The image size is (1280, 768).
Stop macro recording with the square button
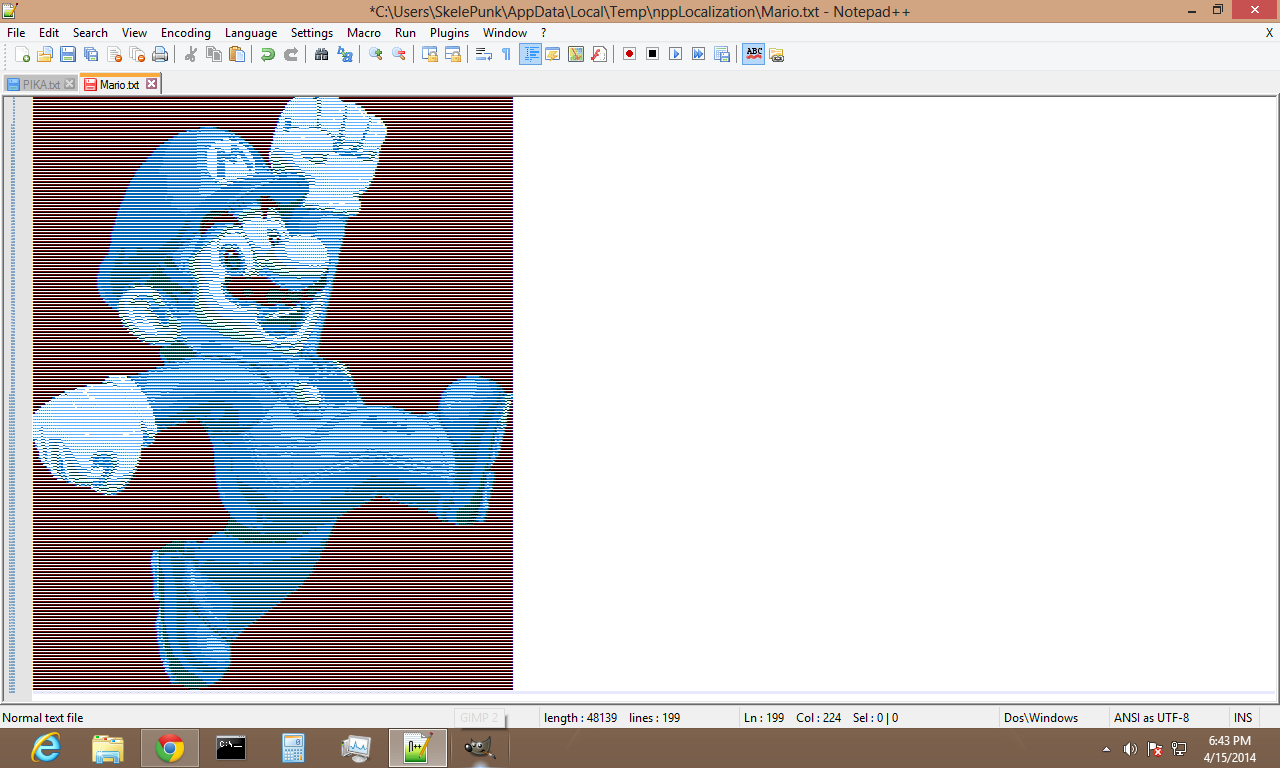point(652,54)
